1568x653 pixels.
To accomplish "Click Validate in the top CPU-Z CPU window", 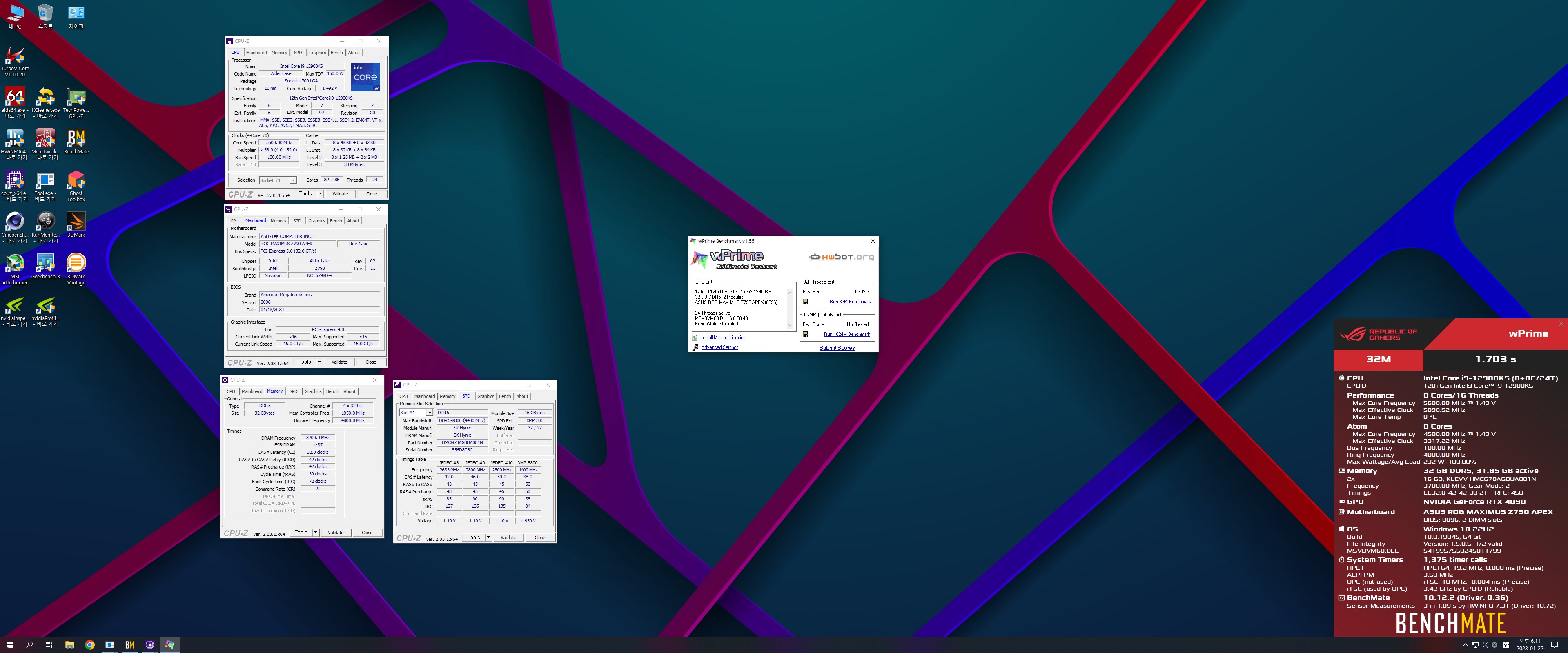I will [x=340, y=193].
